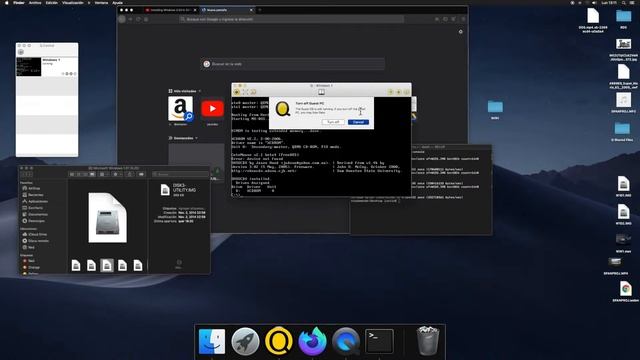Open the topmost white file on the desktop

593,16
